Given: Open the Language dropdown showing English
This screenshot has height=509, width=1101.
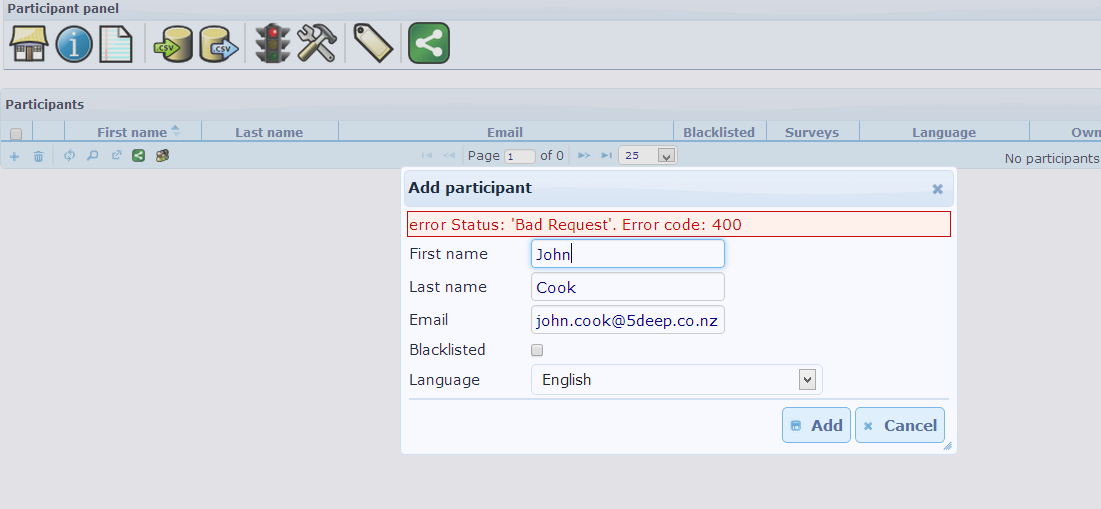Looking at the screenshot, I should [676, 380].
